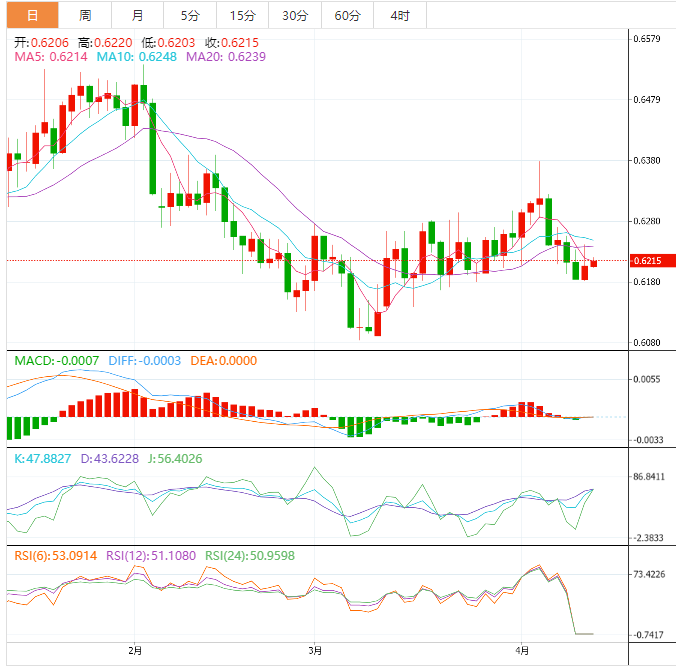This screenshot has width=676, height=666.
Task: Click the MA20: 0.6239 legend label
Action: click(226, 57)
